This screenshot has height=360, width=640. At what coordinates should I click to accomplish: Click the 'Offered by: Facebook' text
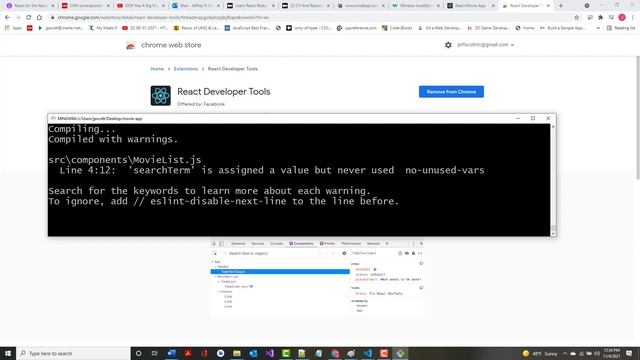point(201,104)
